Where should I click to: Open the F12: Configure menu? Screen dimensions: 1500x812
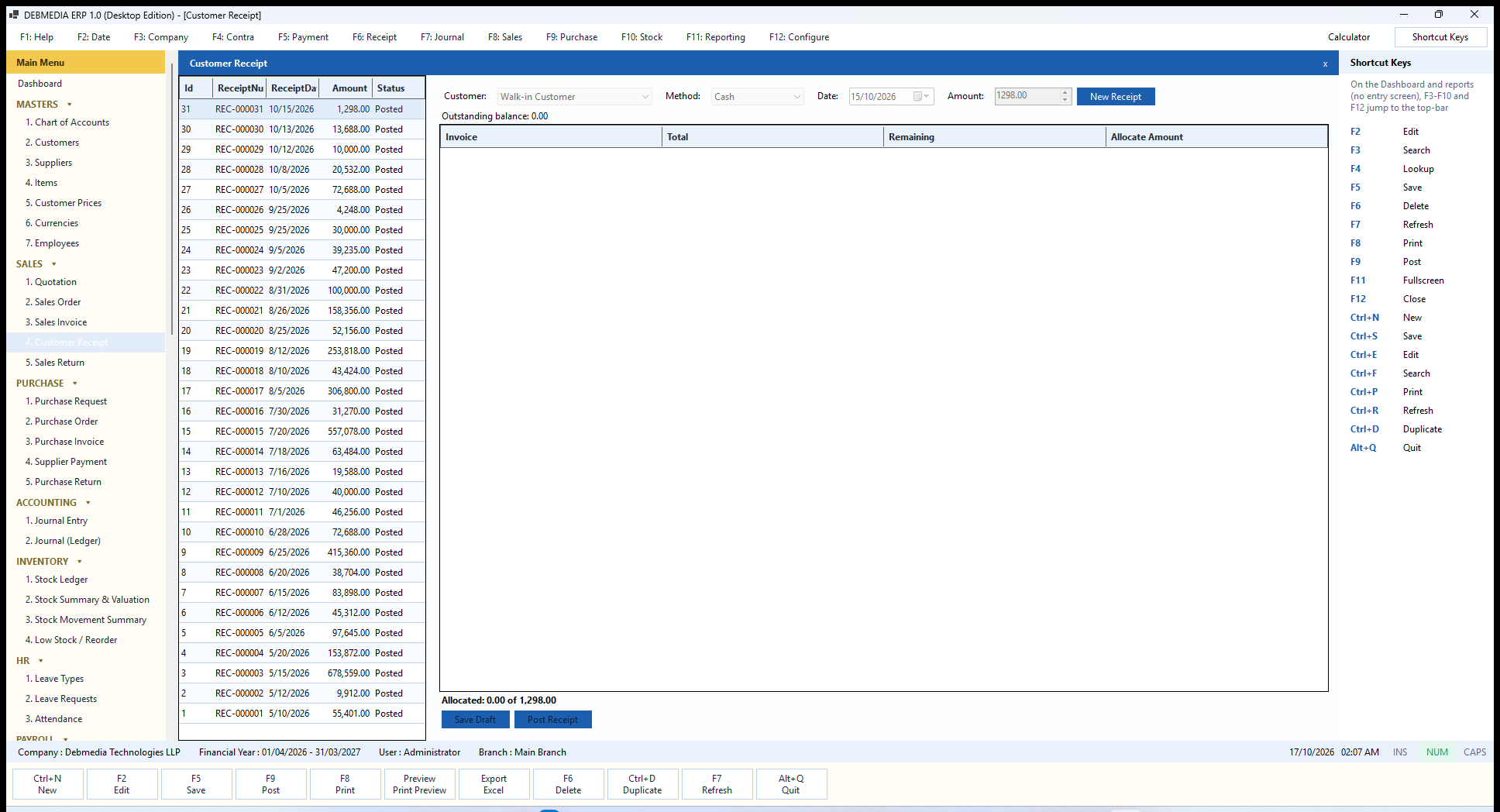799,37
